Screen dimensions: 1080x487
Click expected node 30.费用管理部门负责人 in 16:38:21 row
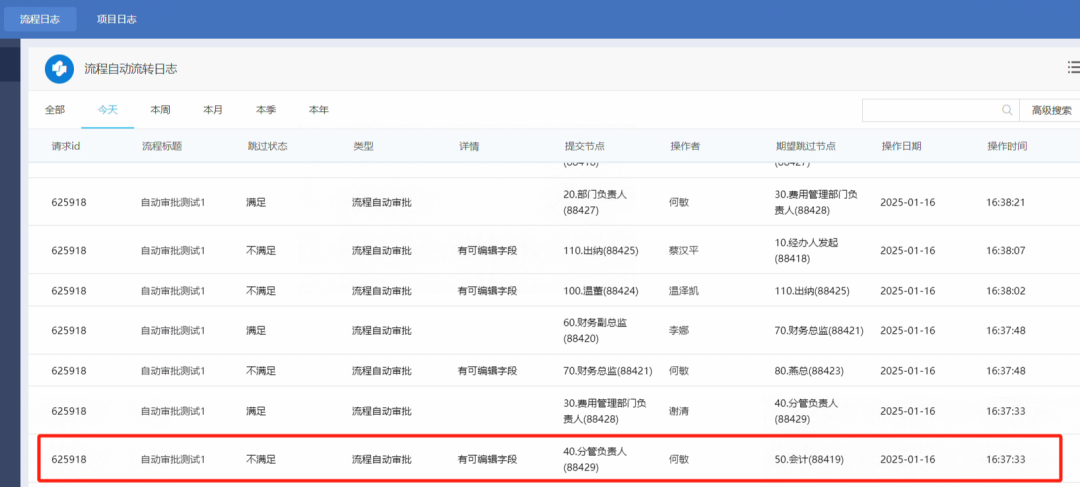pos(816,203)
